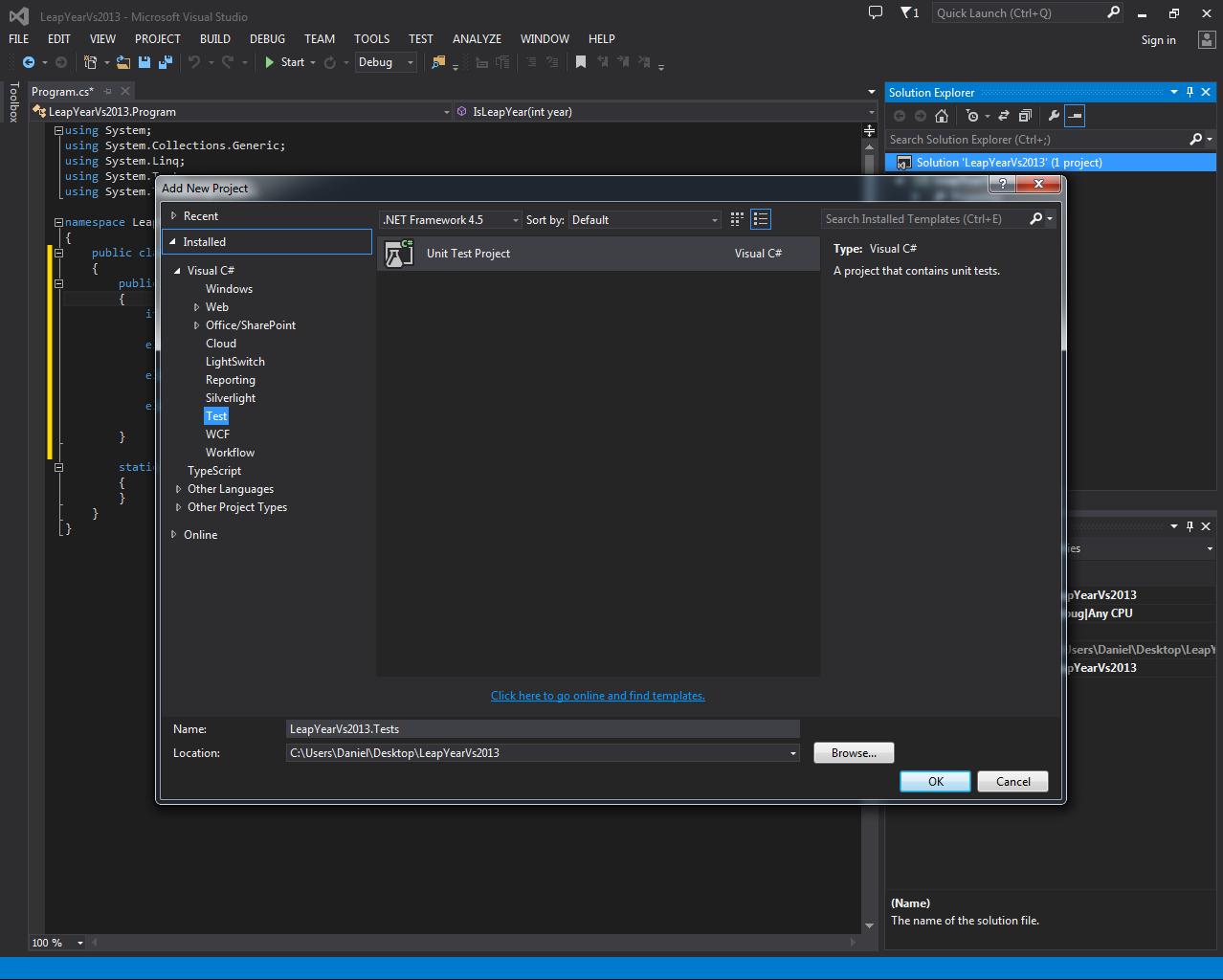
Task: Click the Navigate Backward toolbar arrow
Action: (x=29, y=62)
